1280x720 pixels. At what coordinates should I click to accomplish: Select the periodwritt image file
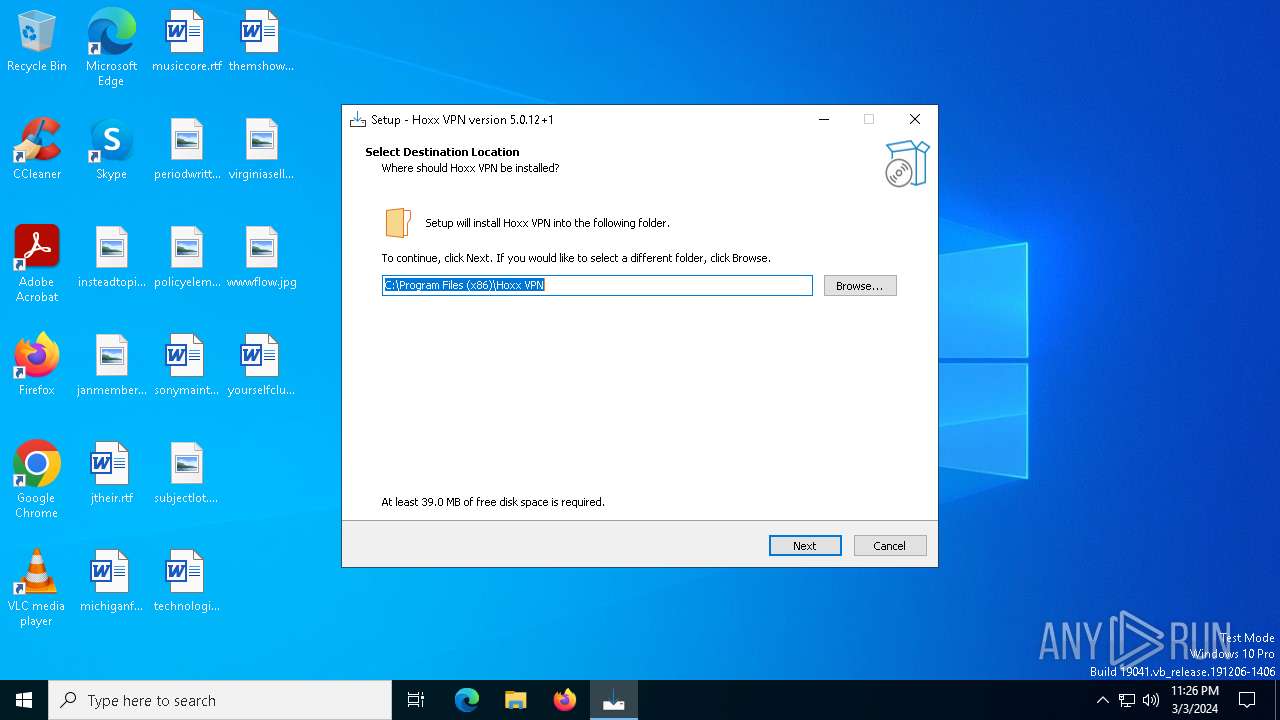pyautogui.click(x=186, y=150)
